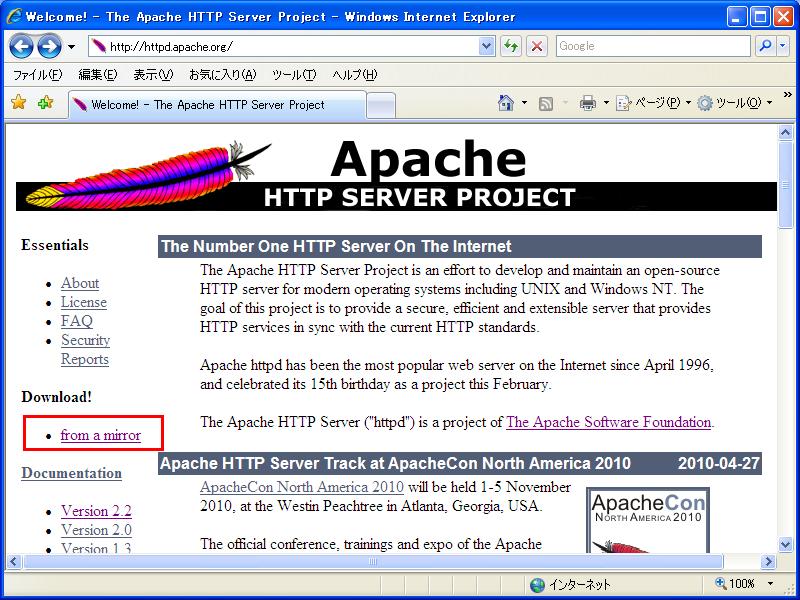Click the 2010-04-27 date text
800x600 pixels.
(x=718, y=463)
